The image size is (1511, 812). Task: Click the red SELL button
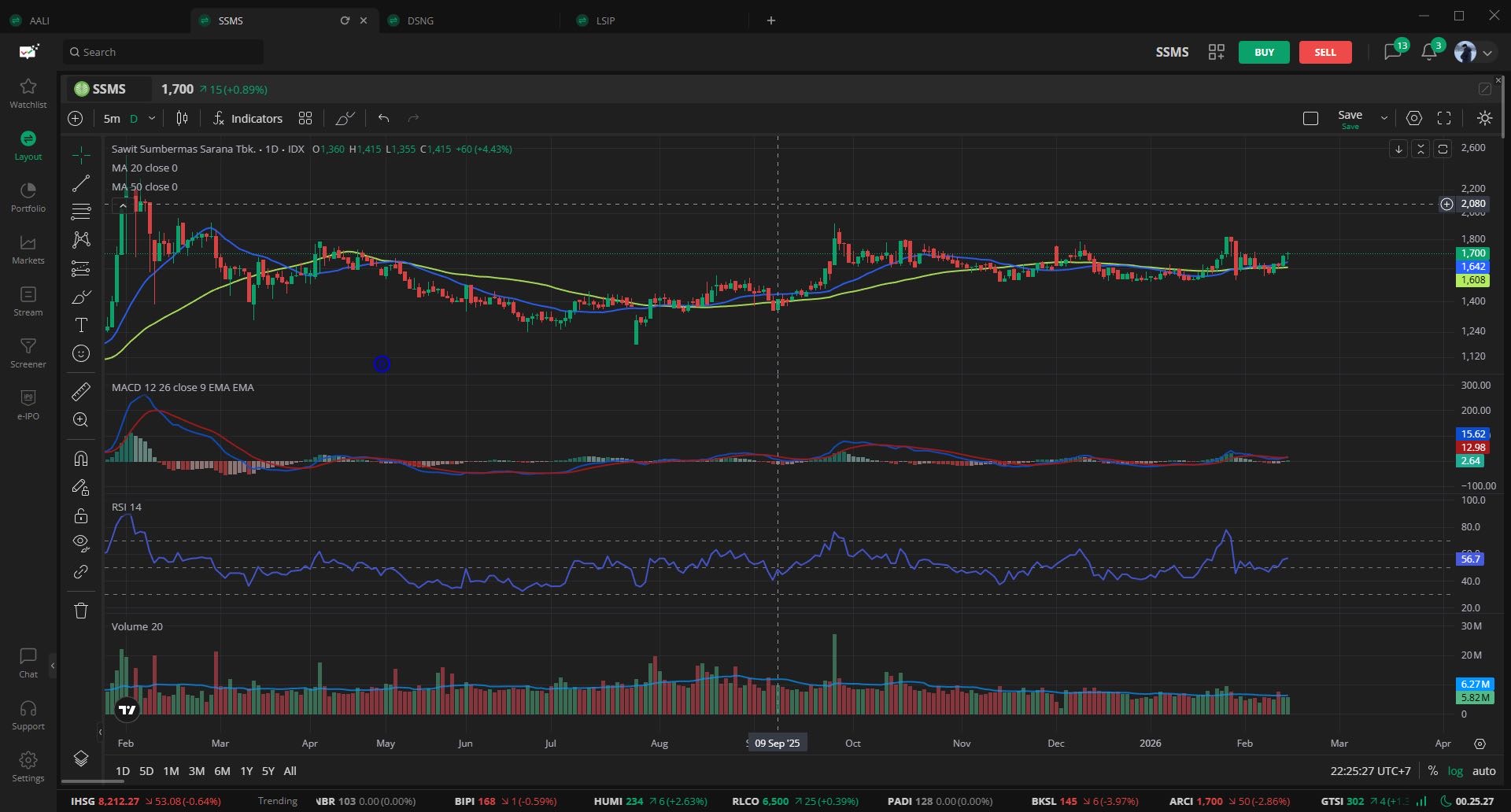point(1325,52)
